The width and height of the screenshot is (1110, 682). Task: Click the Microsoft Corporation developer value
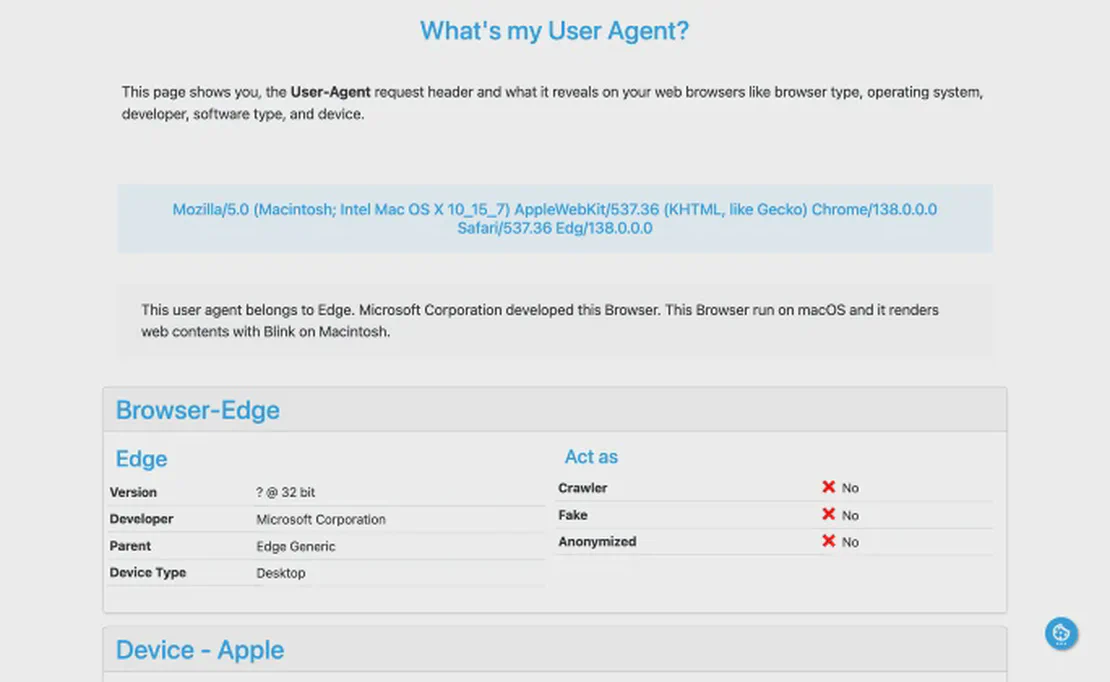tap(320, 520)
